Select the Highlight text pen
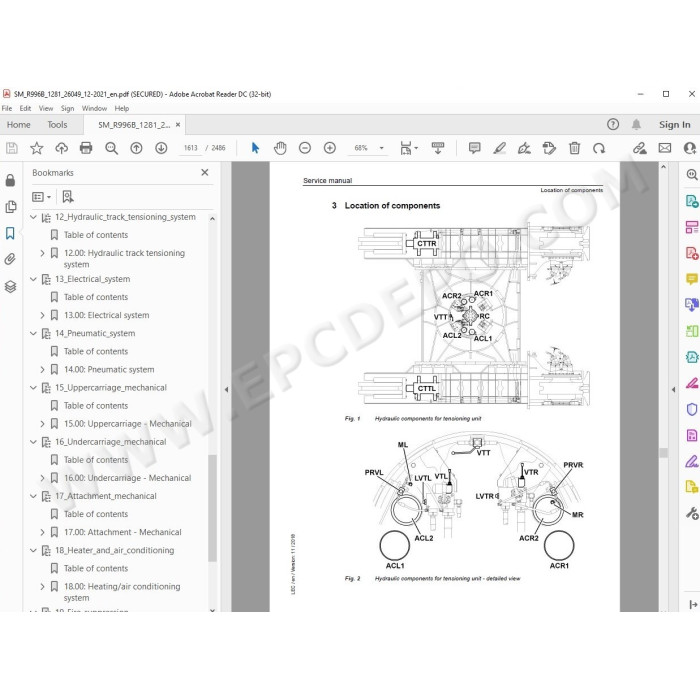Screen dimensions: 700x700 point(499,148)
